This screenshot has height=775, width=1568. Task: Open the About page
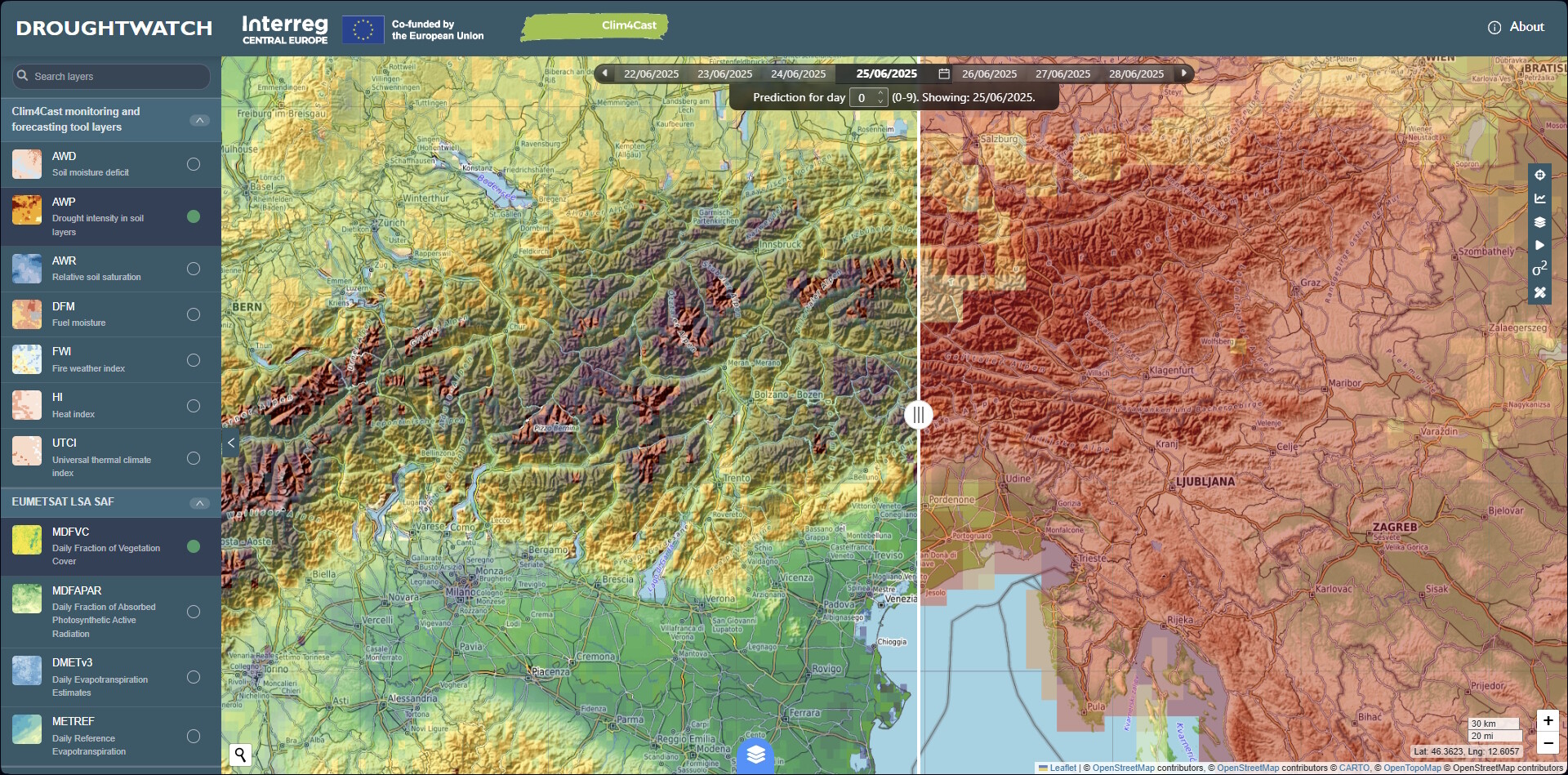(1516, 27)
